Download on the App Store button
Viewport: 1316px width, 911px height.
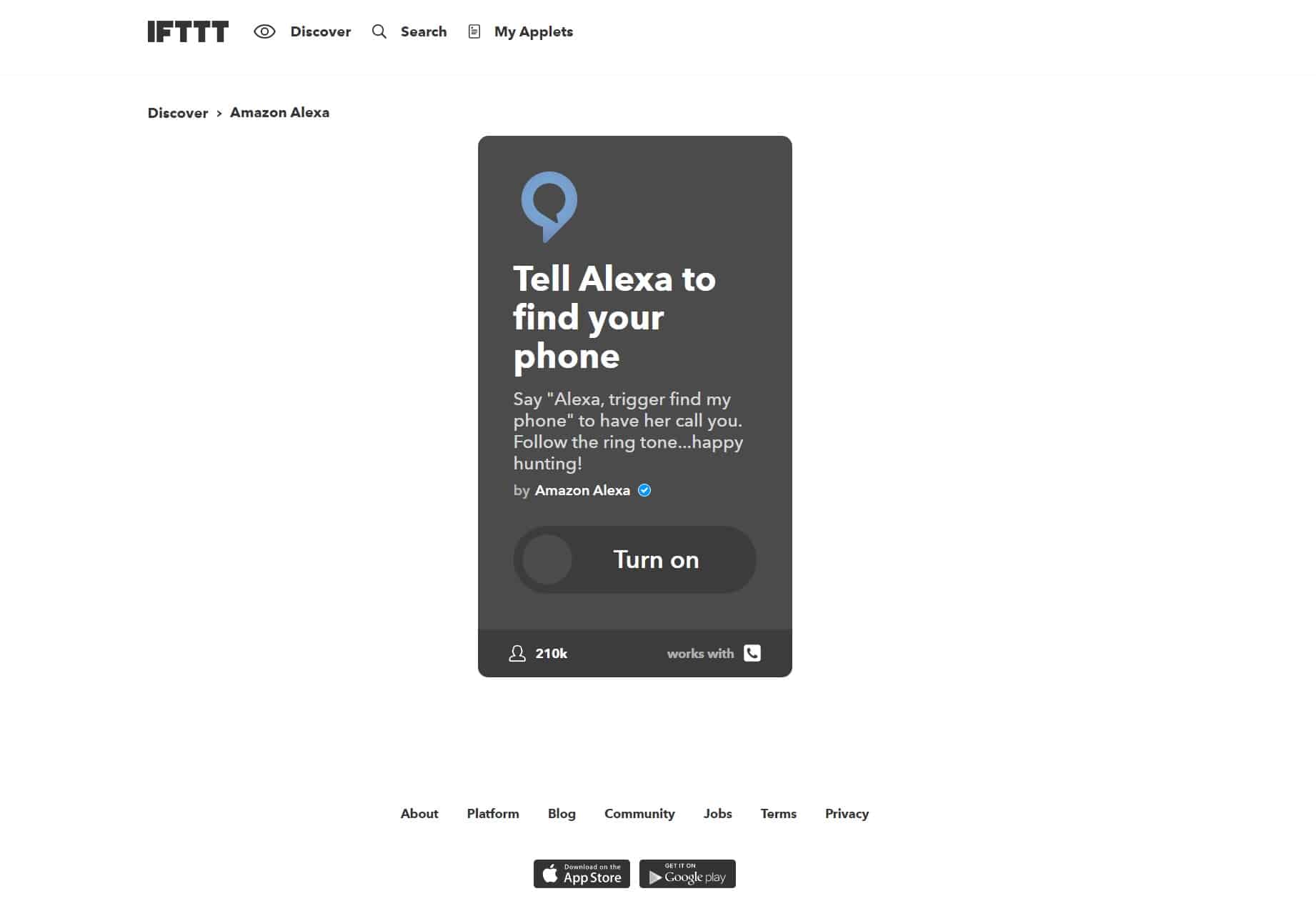point(582,874)
